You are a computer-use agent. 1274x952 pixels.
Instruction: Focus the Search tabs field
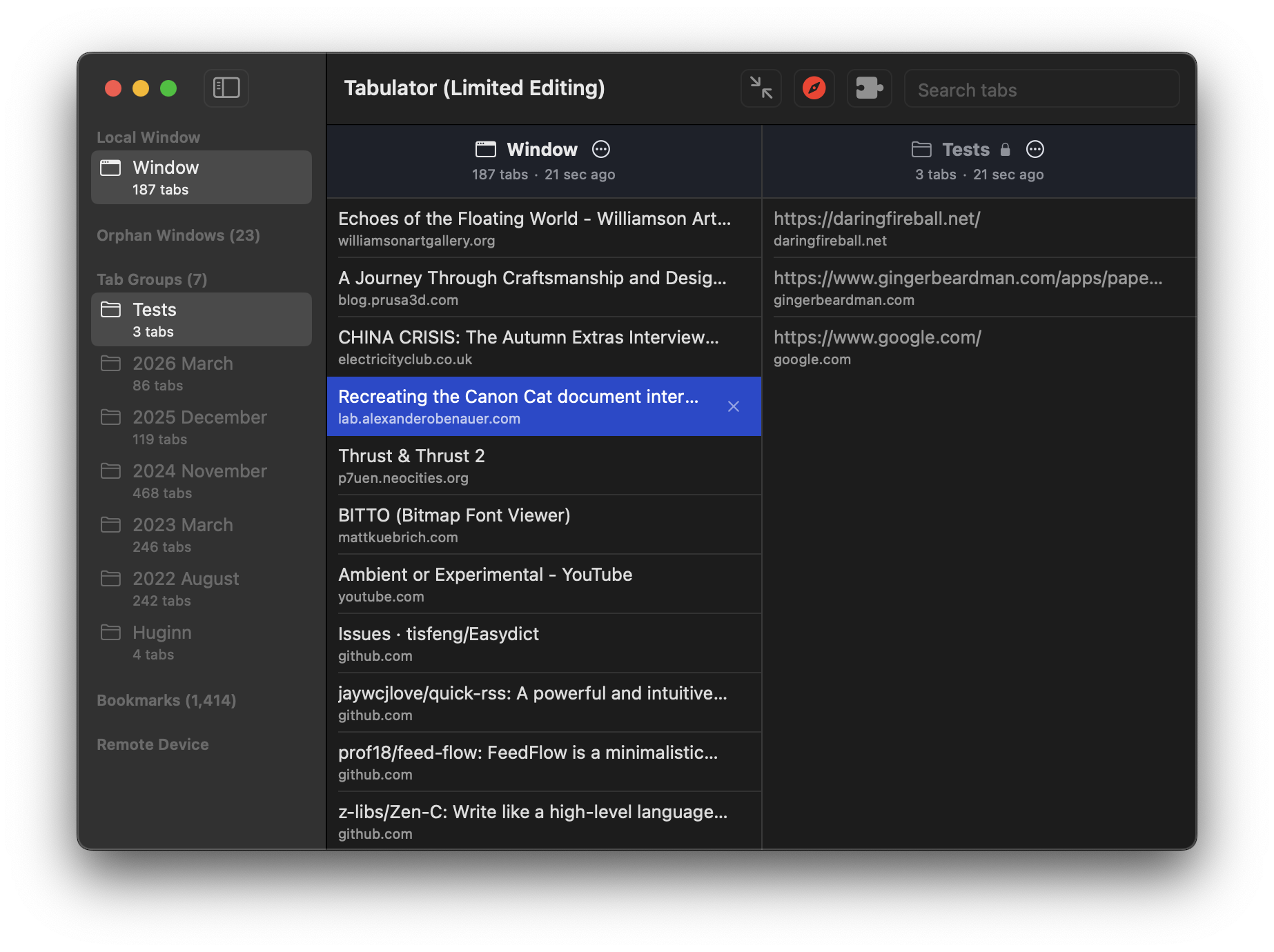pos(1041,90)
